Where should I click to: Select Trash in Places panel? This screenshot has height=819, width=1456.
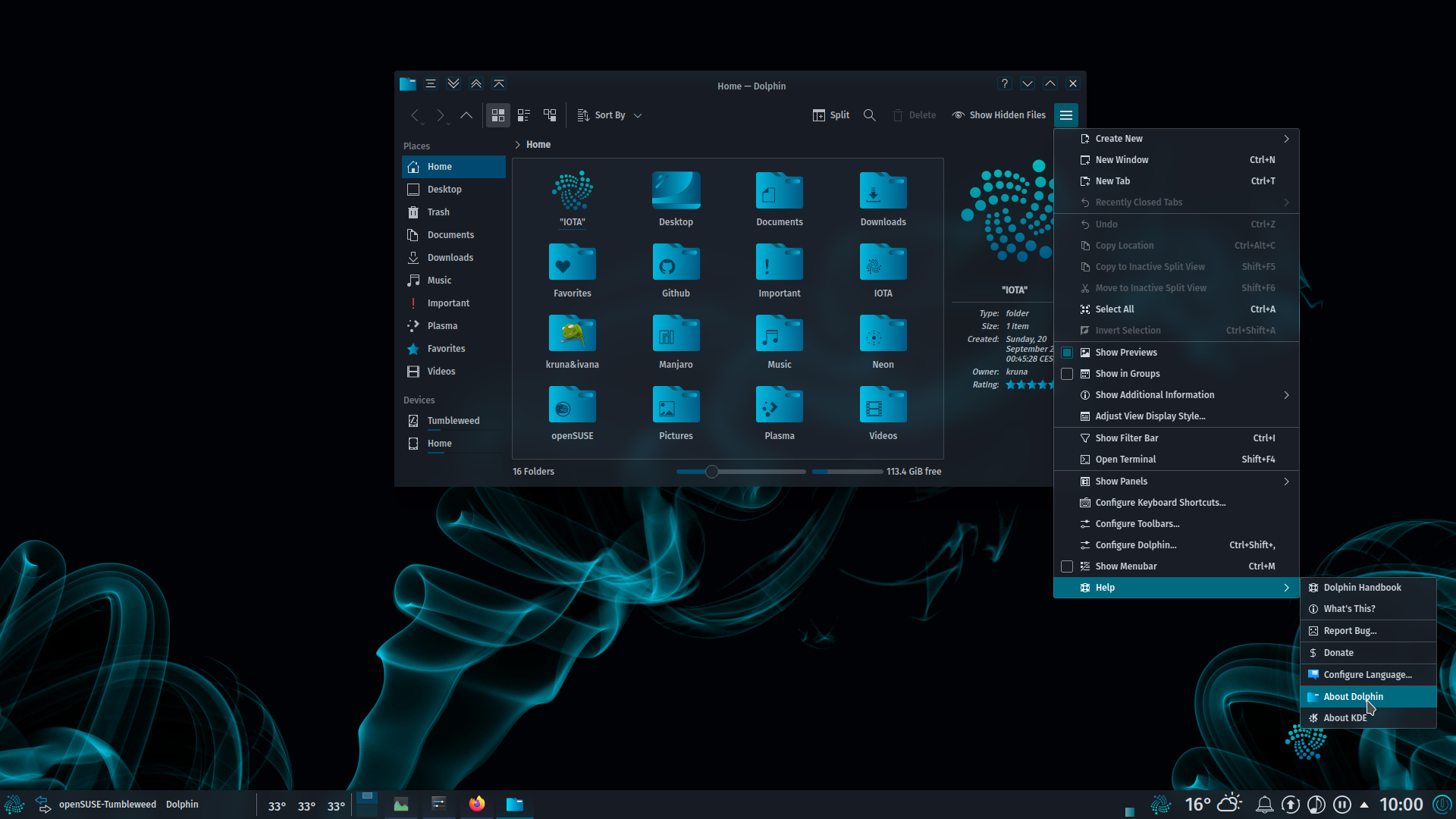453,212
